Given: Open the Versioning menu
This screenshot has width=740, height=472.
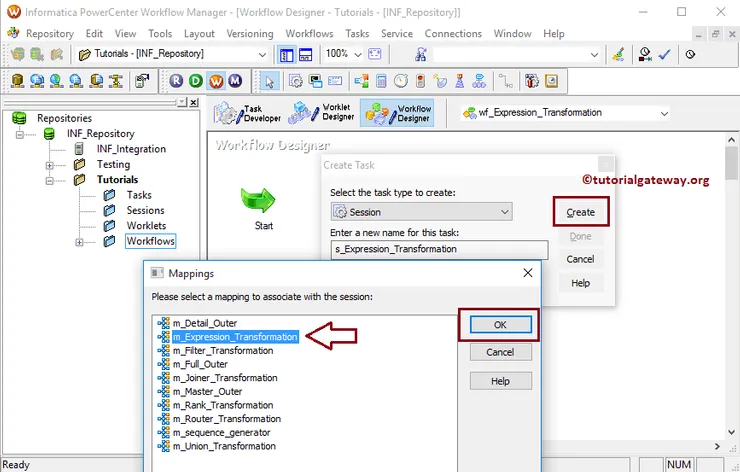Looking at the screenshot, I should [250, 34].
